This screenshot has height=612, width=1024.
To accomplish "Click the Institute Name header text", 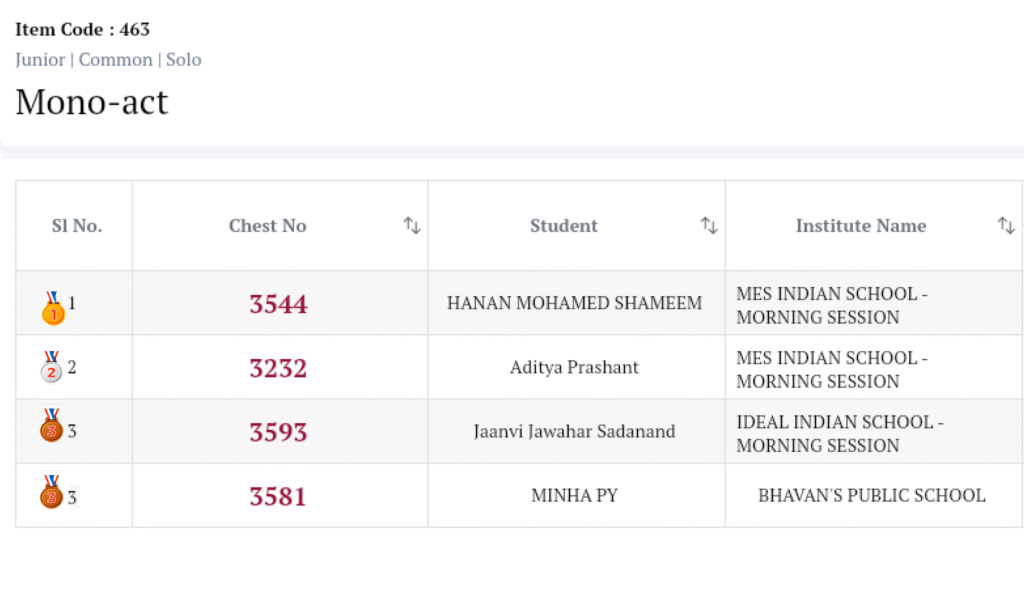I will click(860, 226).
